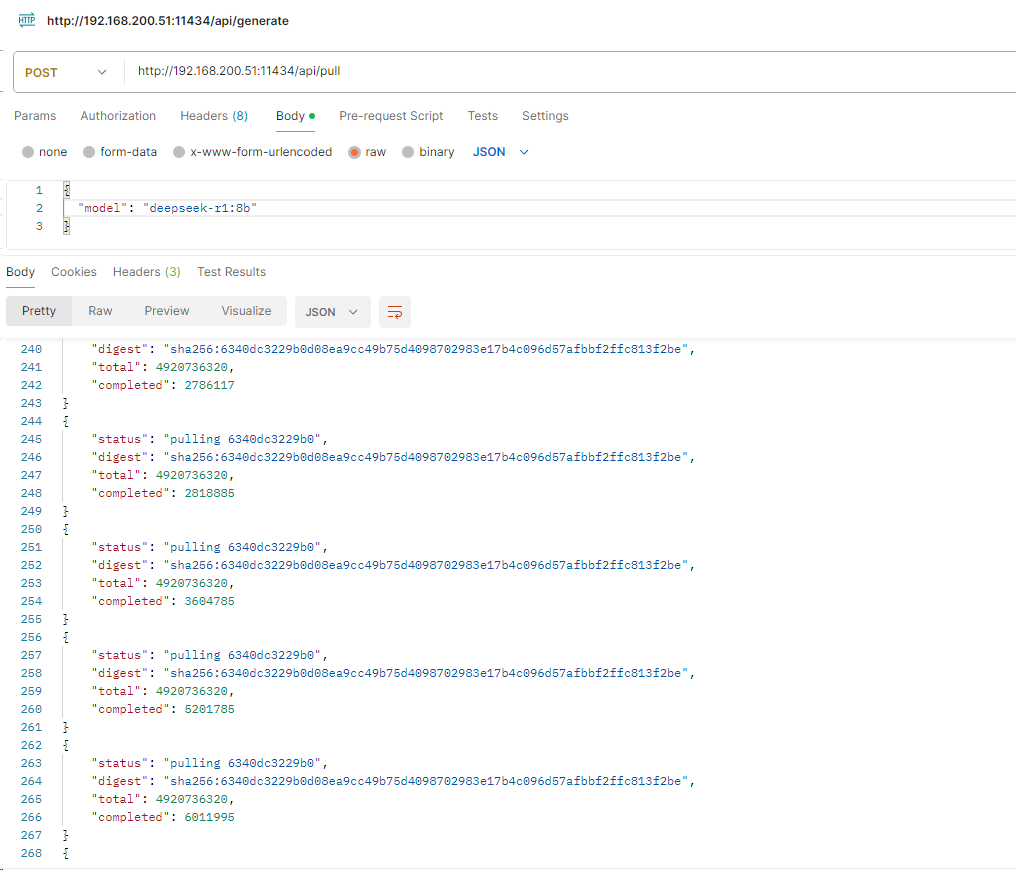The height and width of the screenshot is (870, 1016).
Task: Click the request URL input field
Action: [x=570, y=71]
